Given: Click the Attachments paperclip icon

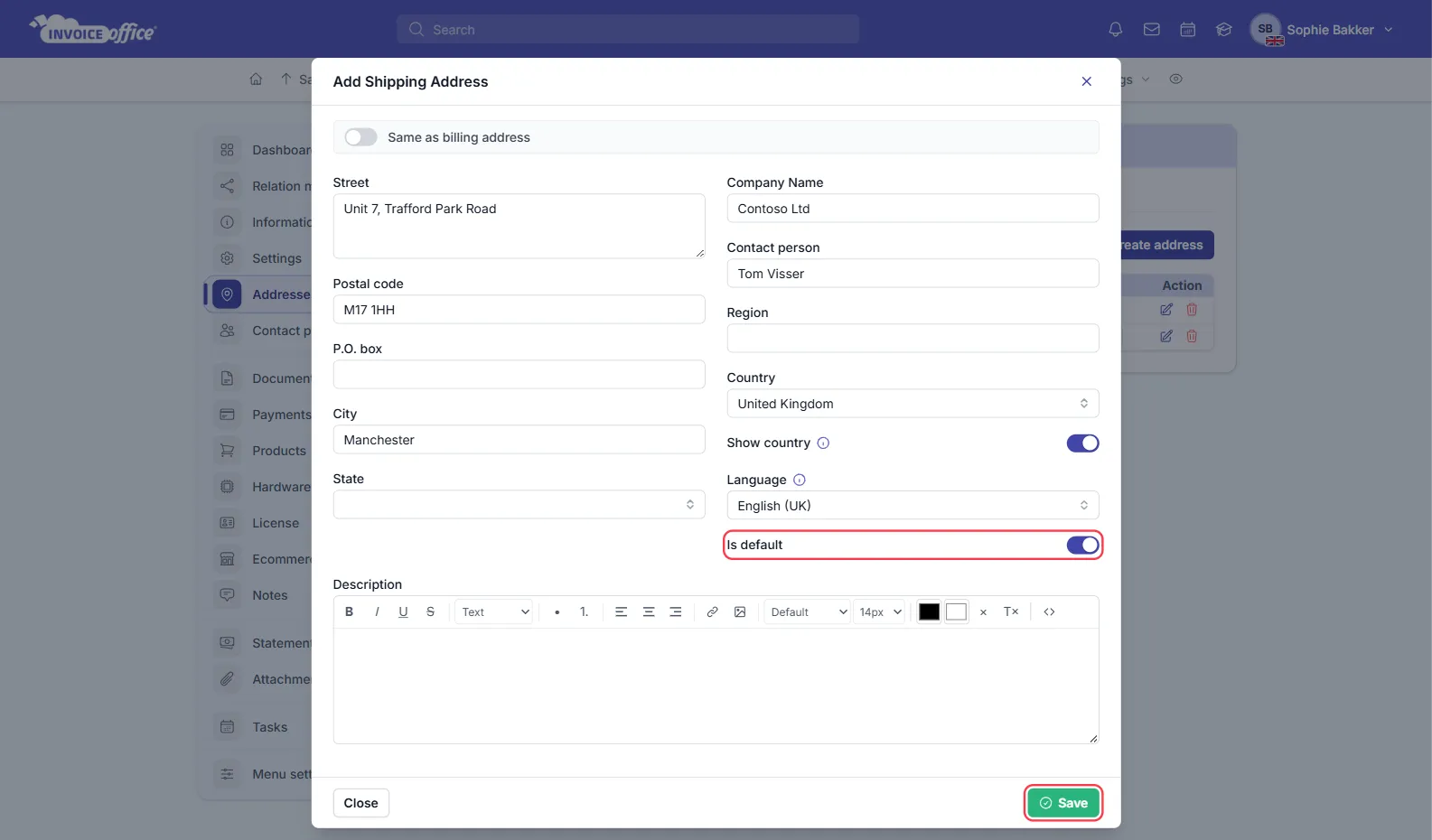Looking at the screenshot, I should click(x=227, y=679).
